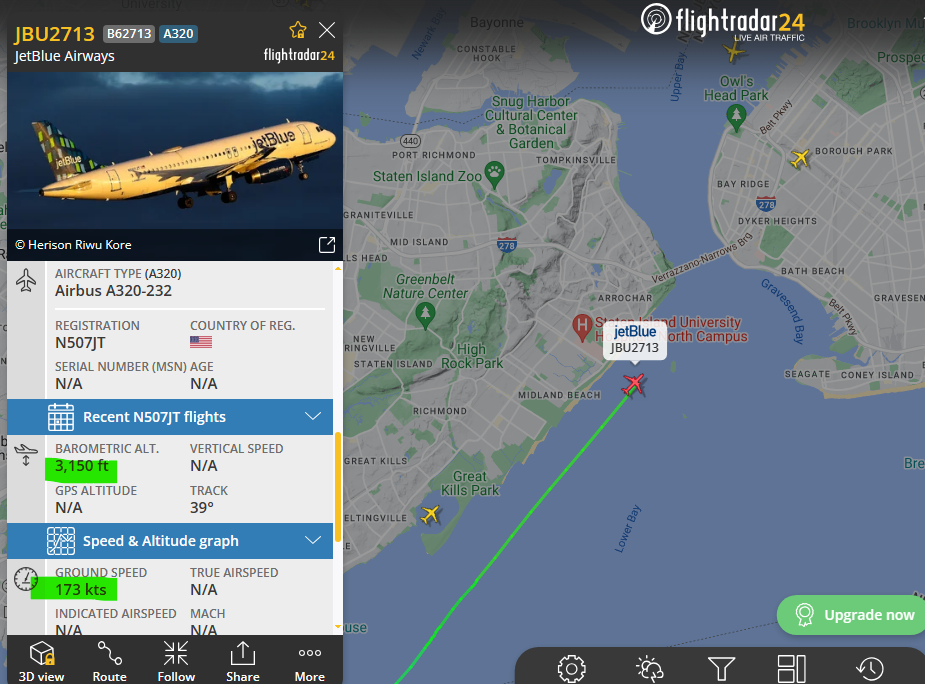Image resolution: width=925 pixels, height=684 pixels.
Task: Open widgets layout icon
Action: click(791, 669)
